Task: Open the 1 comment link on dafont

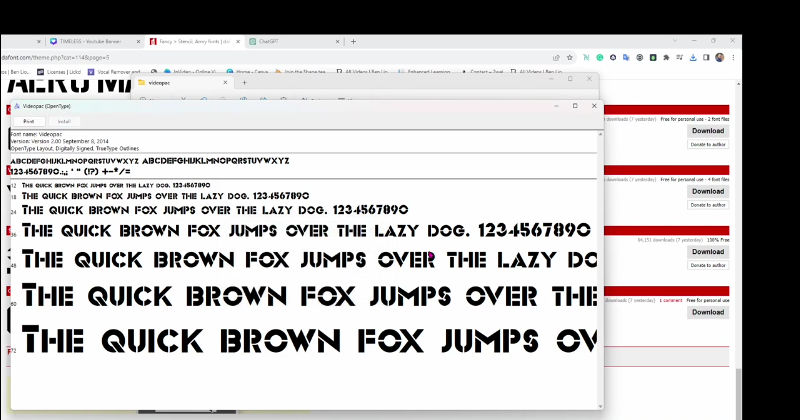Action: pos(670,301)
